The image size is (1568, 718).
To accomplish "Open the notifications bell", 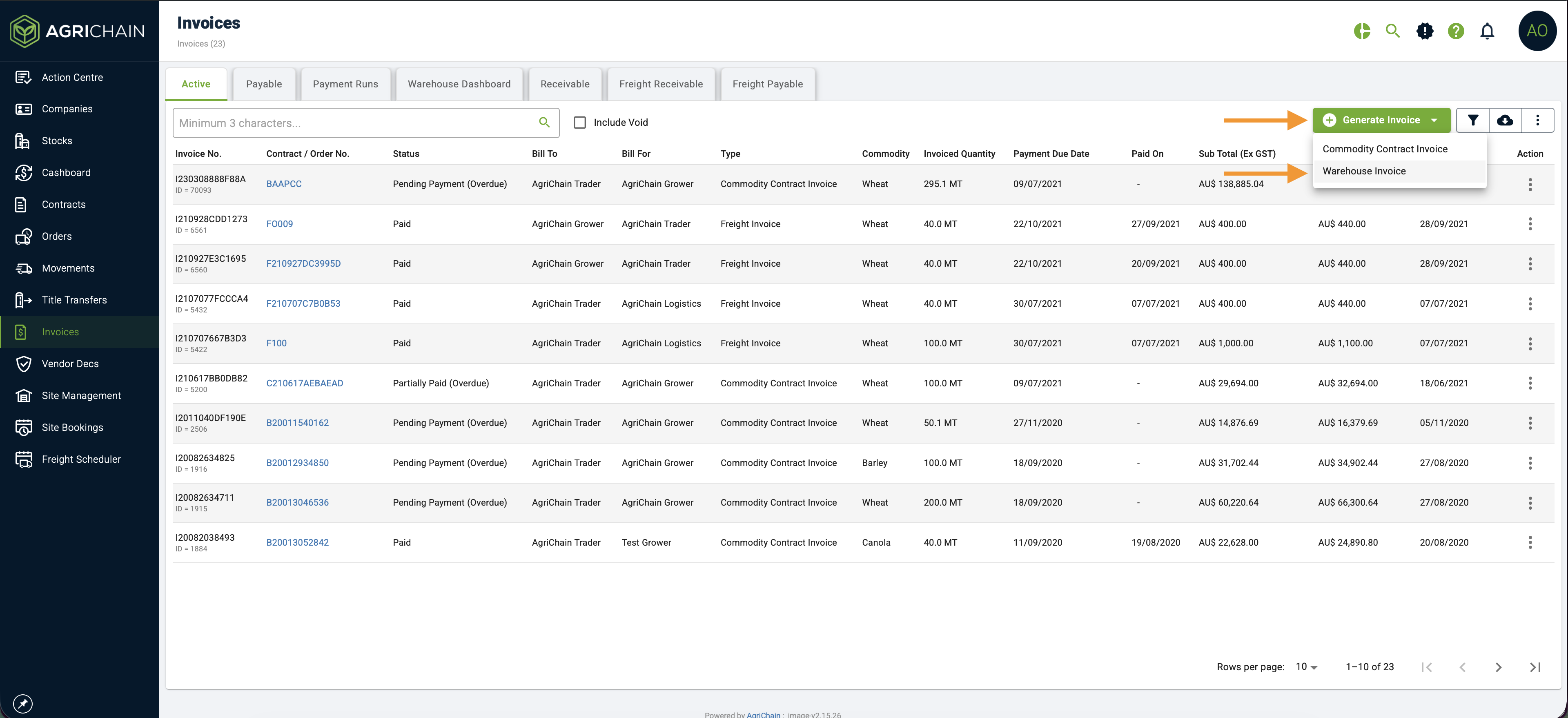I will (x=1486, y=31).
